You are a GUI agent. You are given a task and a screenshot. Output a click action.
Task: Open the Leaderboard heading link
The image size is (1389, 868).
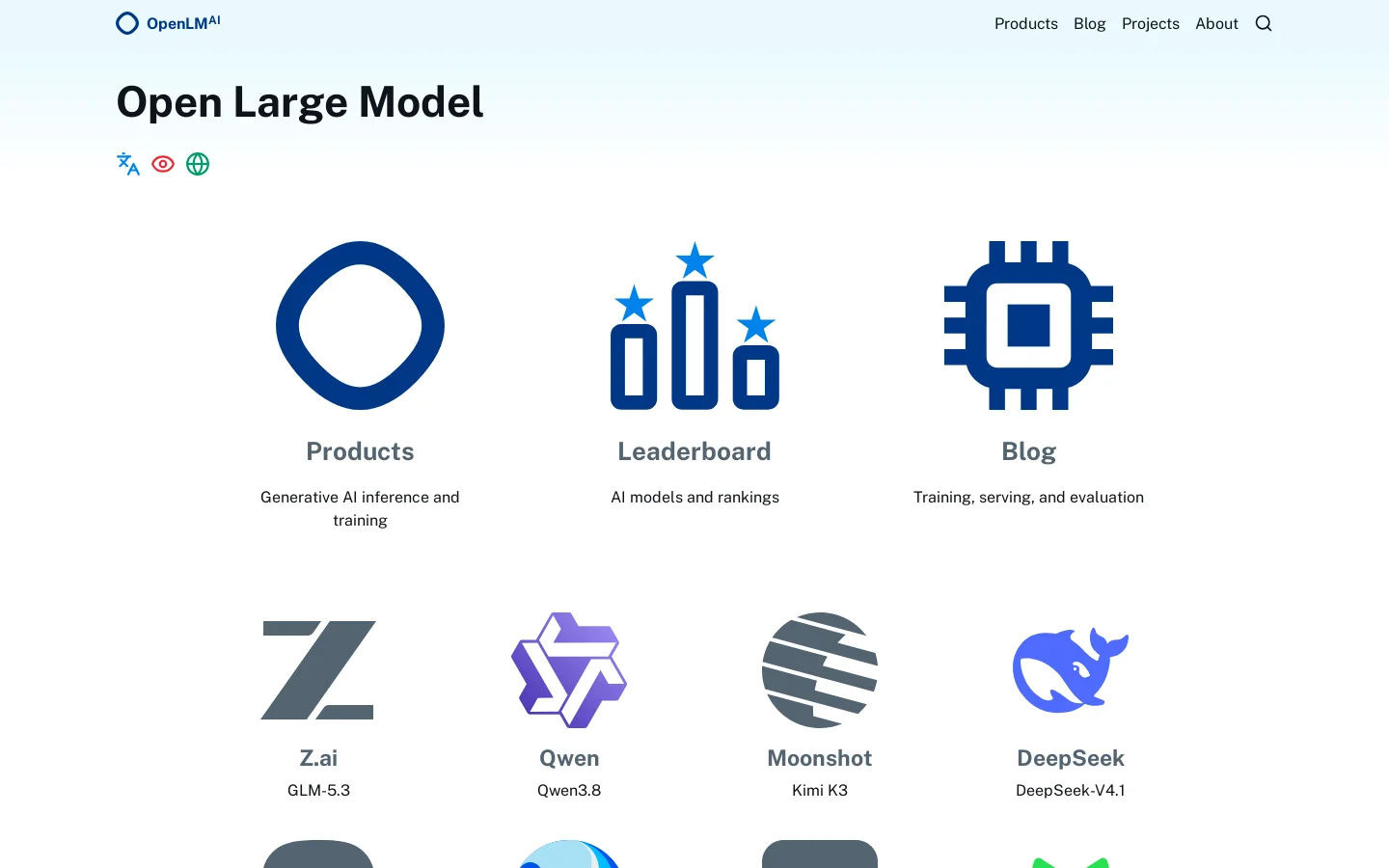tap(694, 451)
